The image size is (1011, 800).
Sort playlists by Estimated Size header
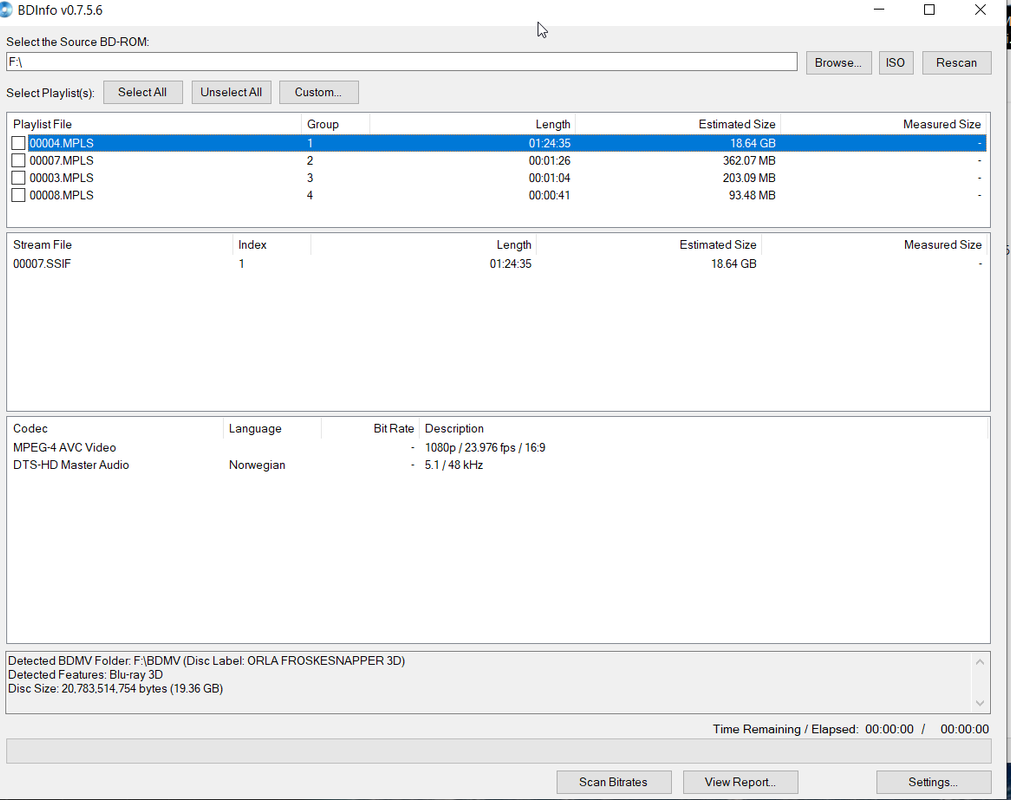click(x=678, y=124)
